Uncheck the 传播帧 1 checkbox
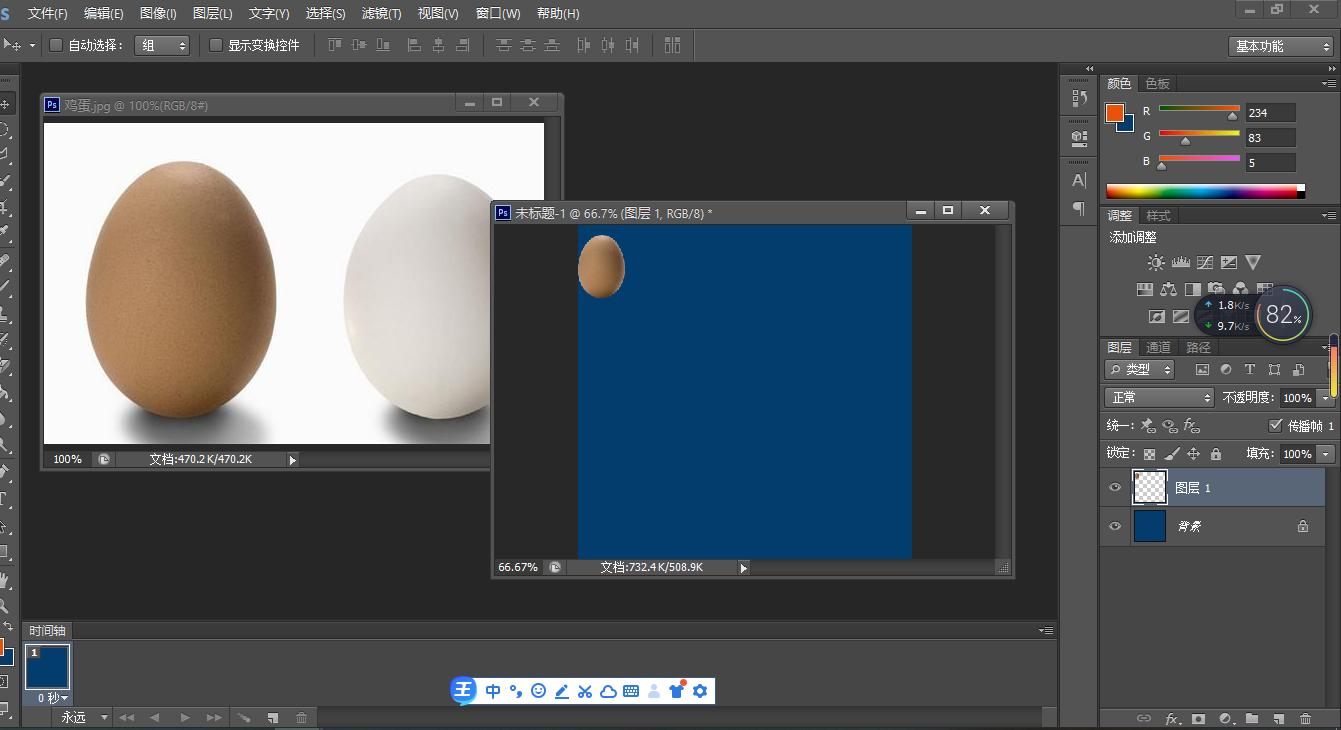 click(1275, 426)
